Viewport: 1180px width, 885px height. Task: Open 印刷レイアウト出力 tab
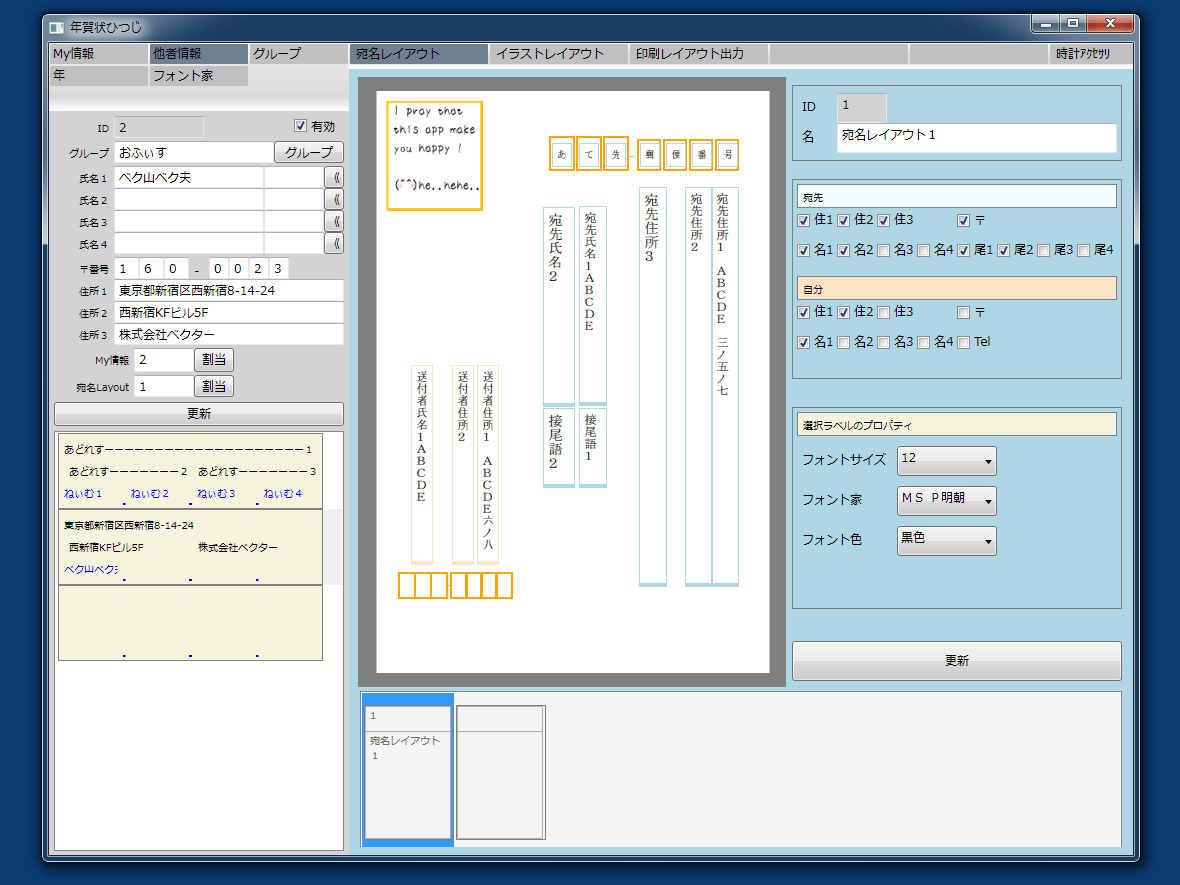(698, 53)
